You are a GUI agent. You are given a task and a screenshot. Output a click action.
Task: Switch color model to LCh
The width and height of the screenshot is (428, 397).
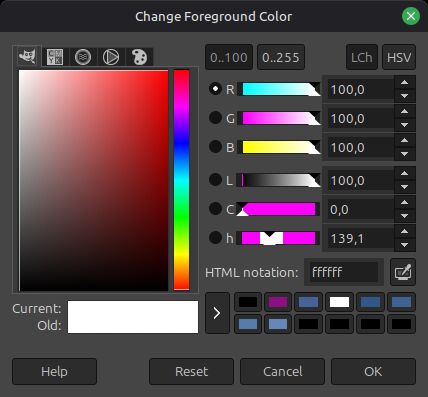point(362,57)
